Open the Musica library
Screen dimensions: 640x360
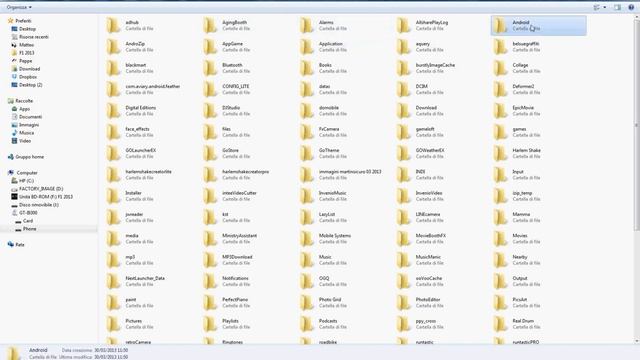tap(27, 133)
